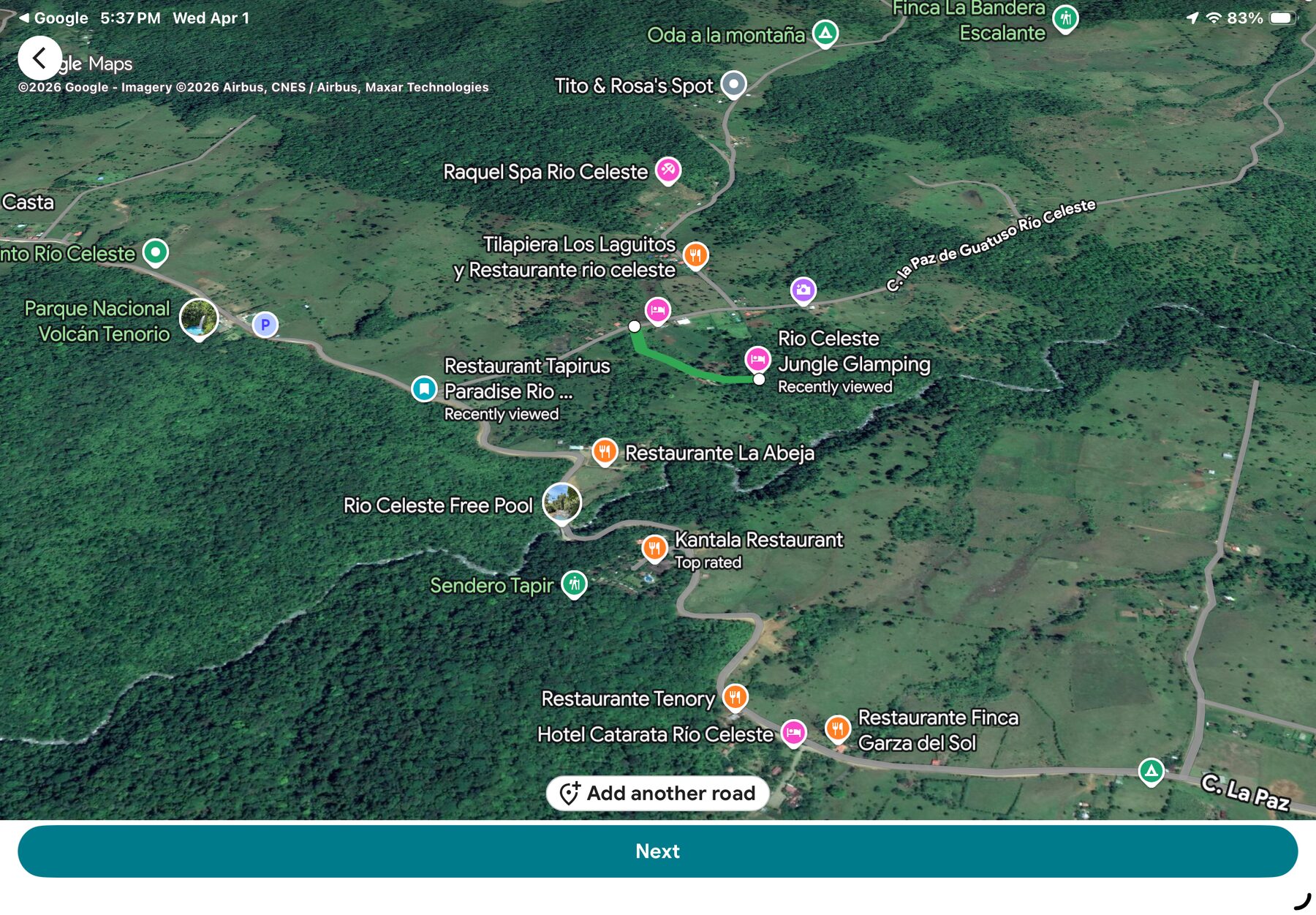
Task: Select the Hotel Catarata Río Celeste label
Action: (x=655, y=734)
